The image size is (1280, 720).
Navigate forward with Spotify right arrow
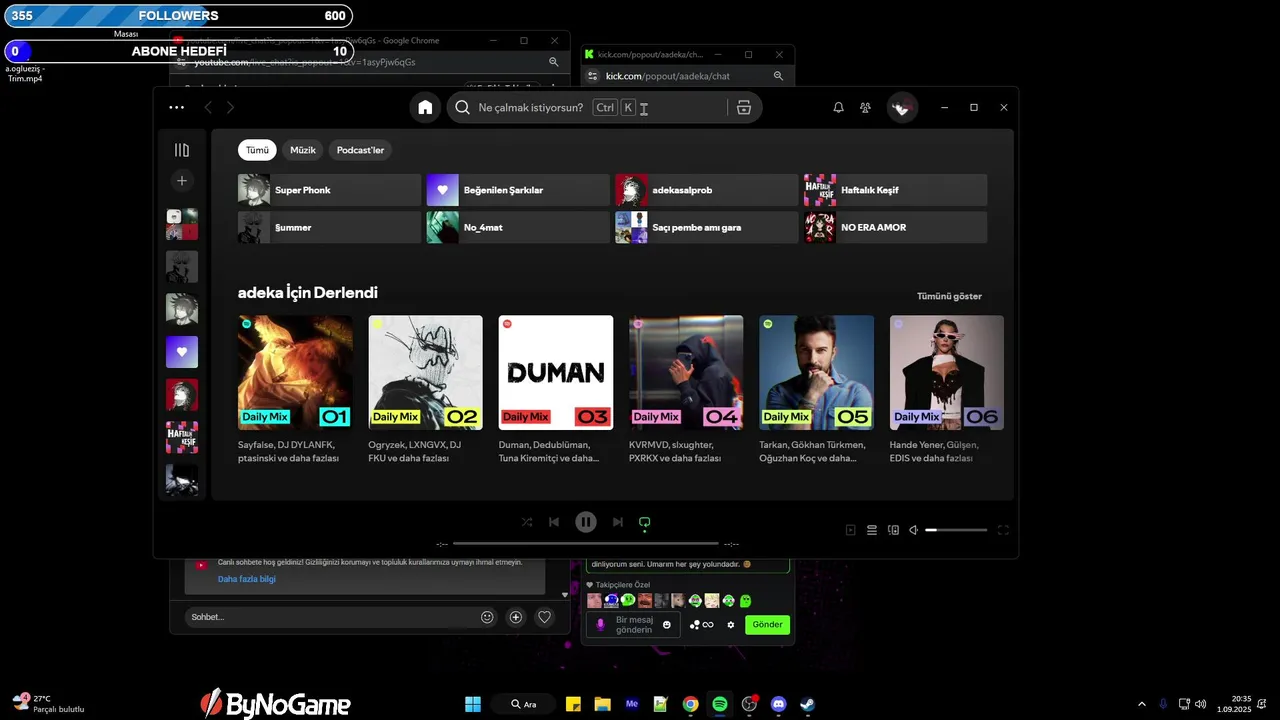tap(231, 108)
